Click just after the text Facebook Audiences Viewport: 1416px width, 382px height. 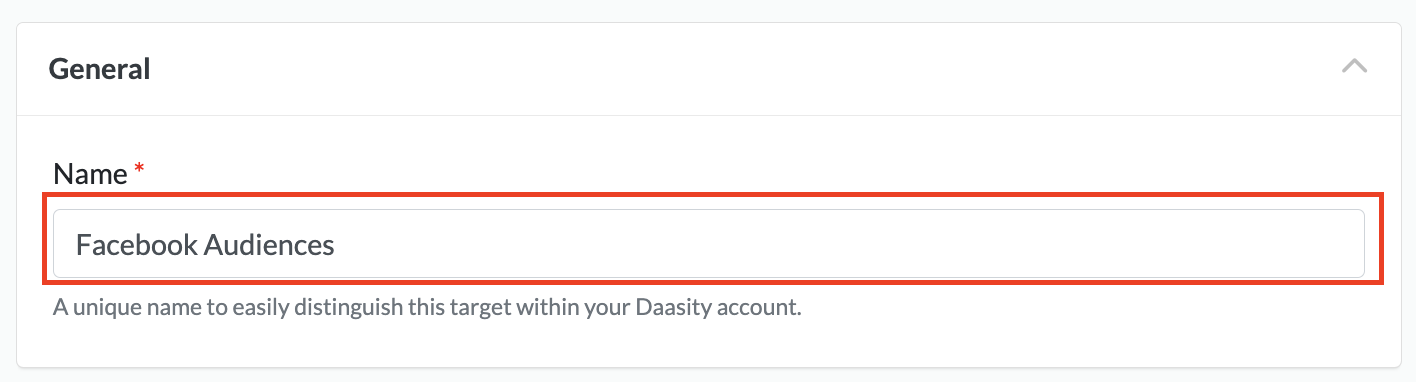tap(338, 244)
